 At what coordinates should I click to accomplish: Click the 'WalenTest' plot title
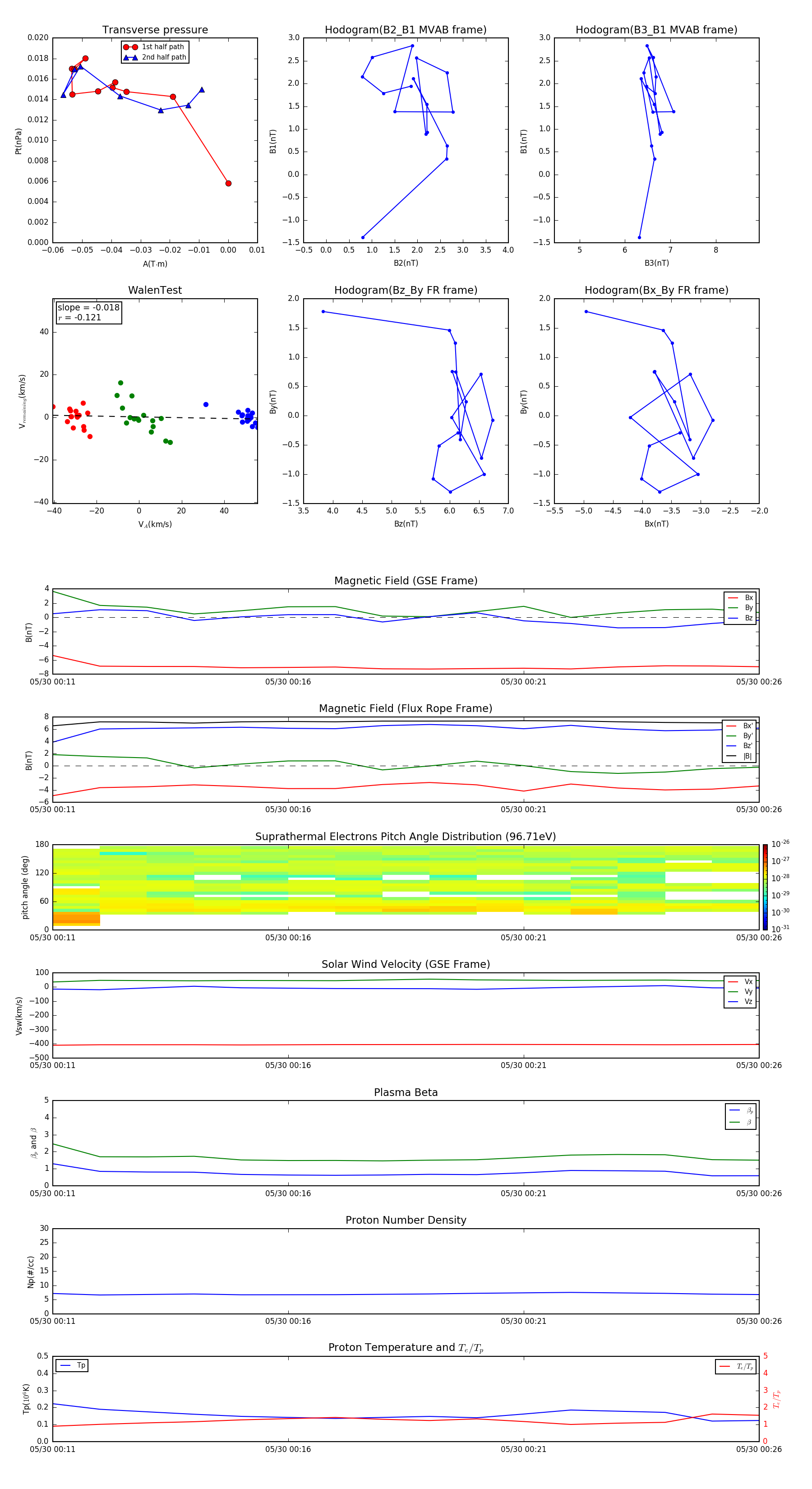tap(155, 290)
